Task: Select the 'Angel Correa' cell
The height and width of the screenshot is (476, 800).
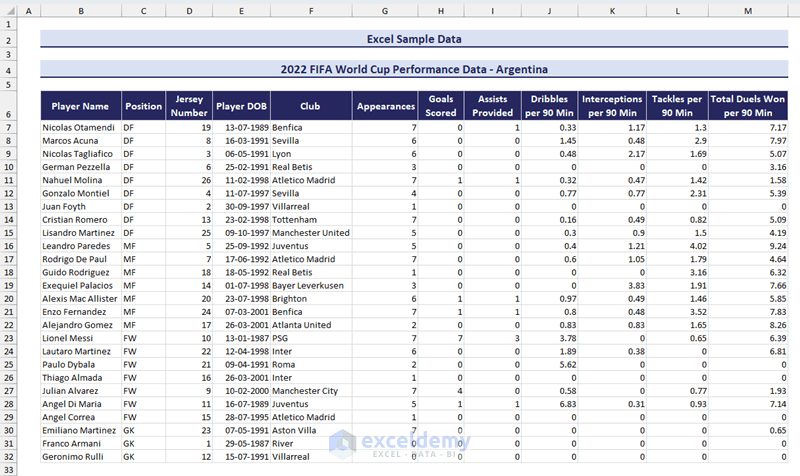Action: coord(81,417)
